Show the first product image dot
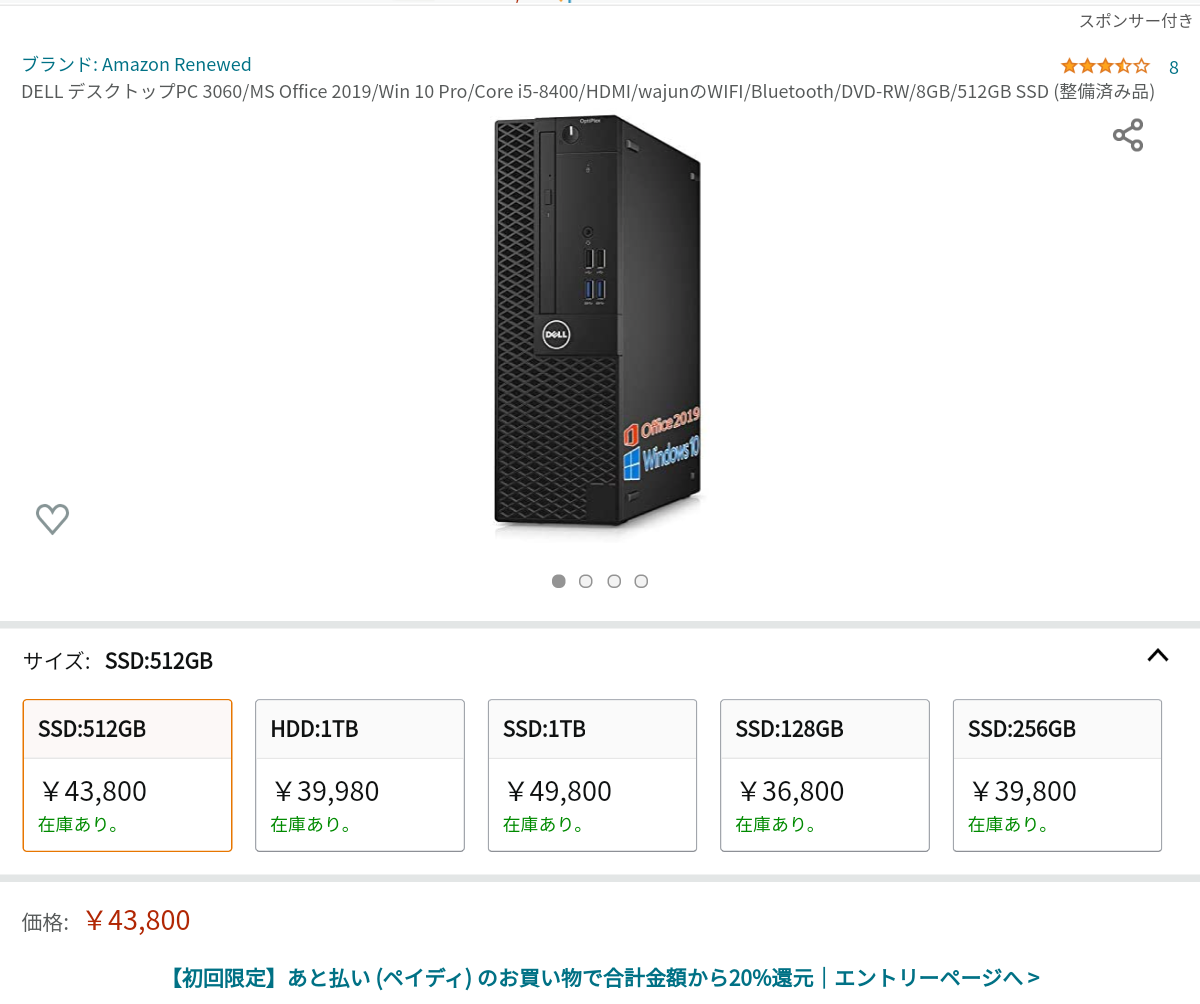This screenshot has height=1004, width=1200. point(559,581)
